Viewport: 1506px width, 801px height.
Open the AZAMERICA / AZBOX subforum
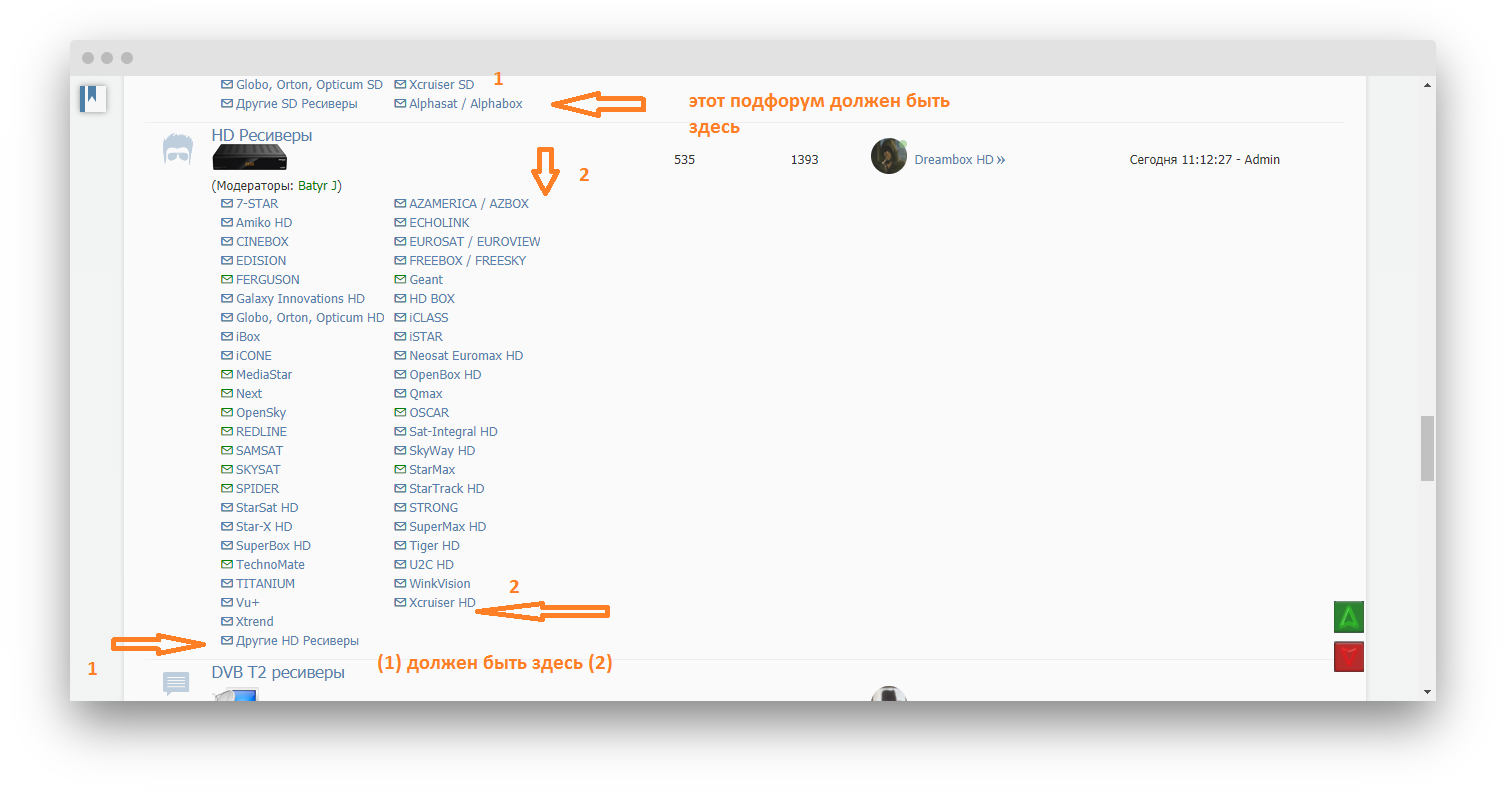click(x=469, y=204)
